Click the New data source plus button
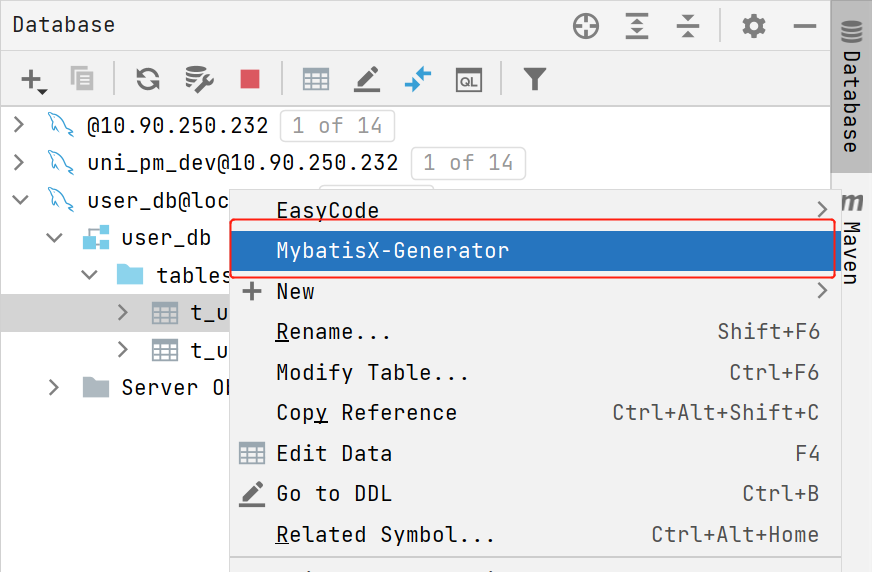Screen dimensions: 872x572 [x=33, y=80]
